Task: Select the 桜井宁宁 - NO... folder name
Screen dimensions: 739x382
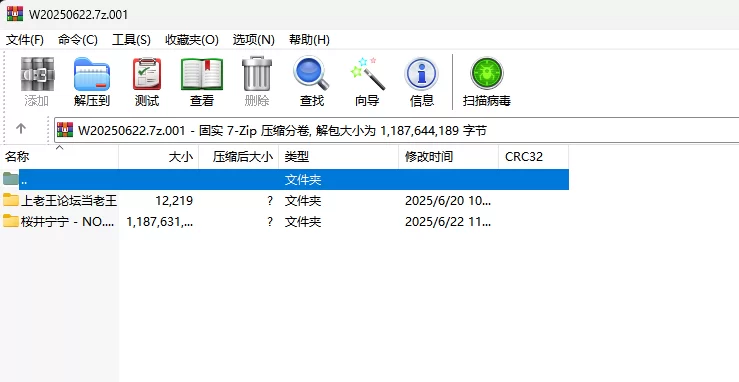Action: point(67,221)
